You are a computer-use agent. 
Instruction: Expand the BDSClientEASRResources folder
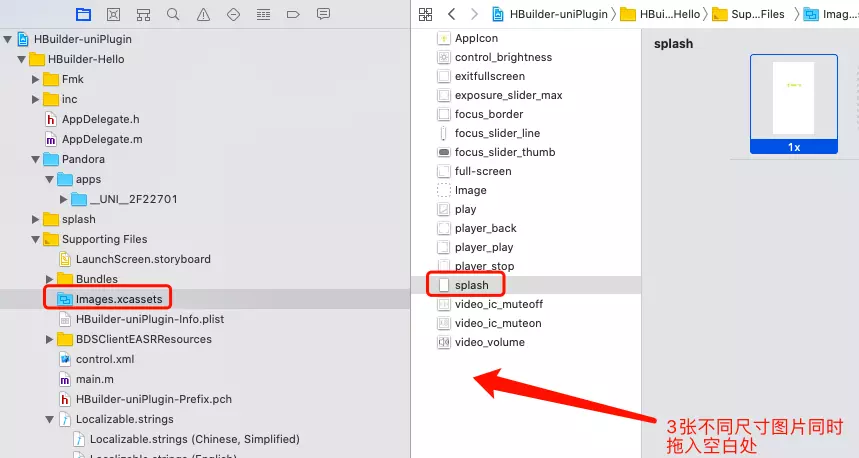[x=50, y=340]
